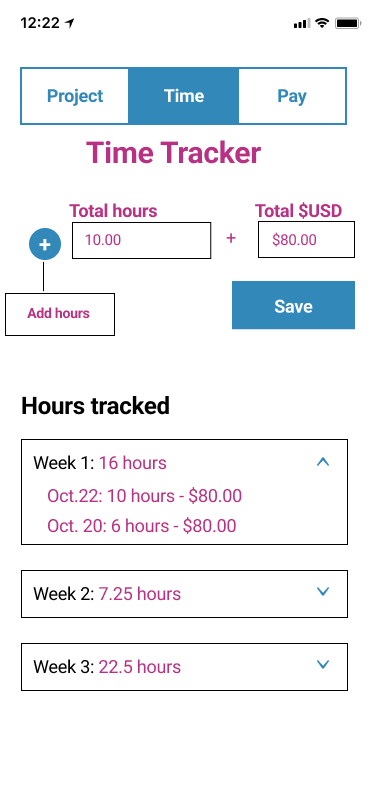Tap the Week 3: 22.5 hours row

click(x=184, y=667)
